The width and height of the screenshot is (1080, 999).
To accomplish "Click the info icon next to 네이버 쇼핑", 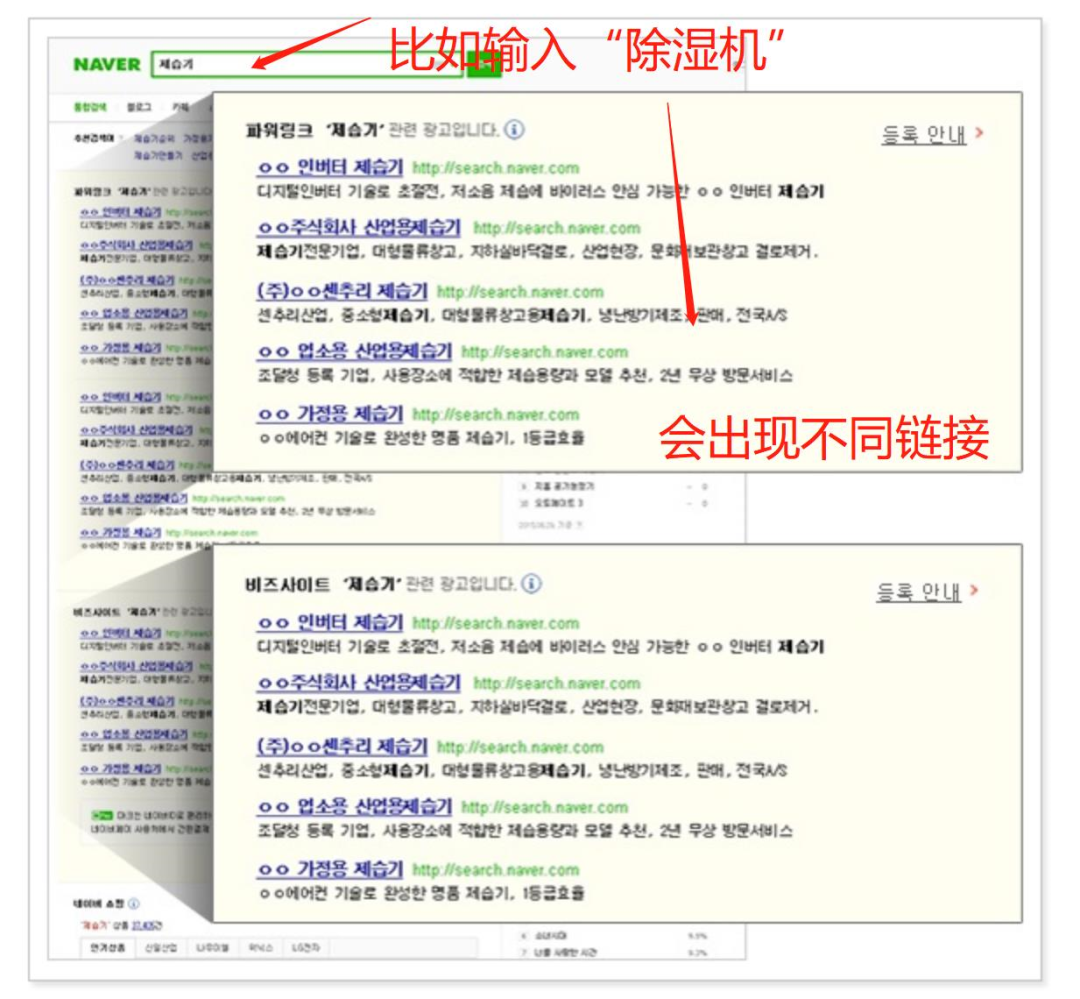I will tap(134, 903).
